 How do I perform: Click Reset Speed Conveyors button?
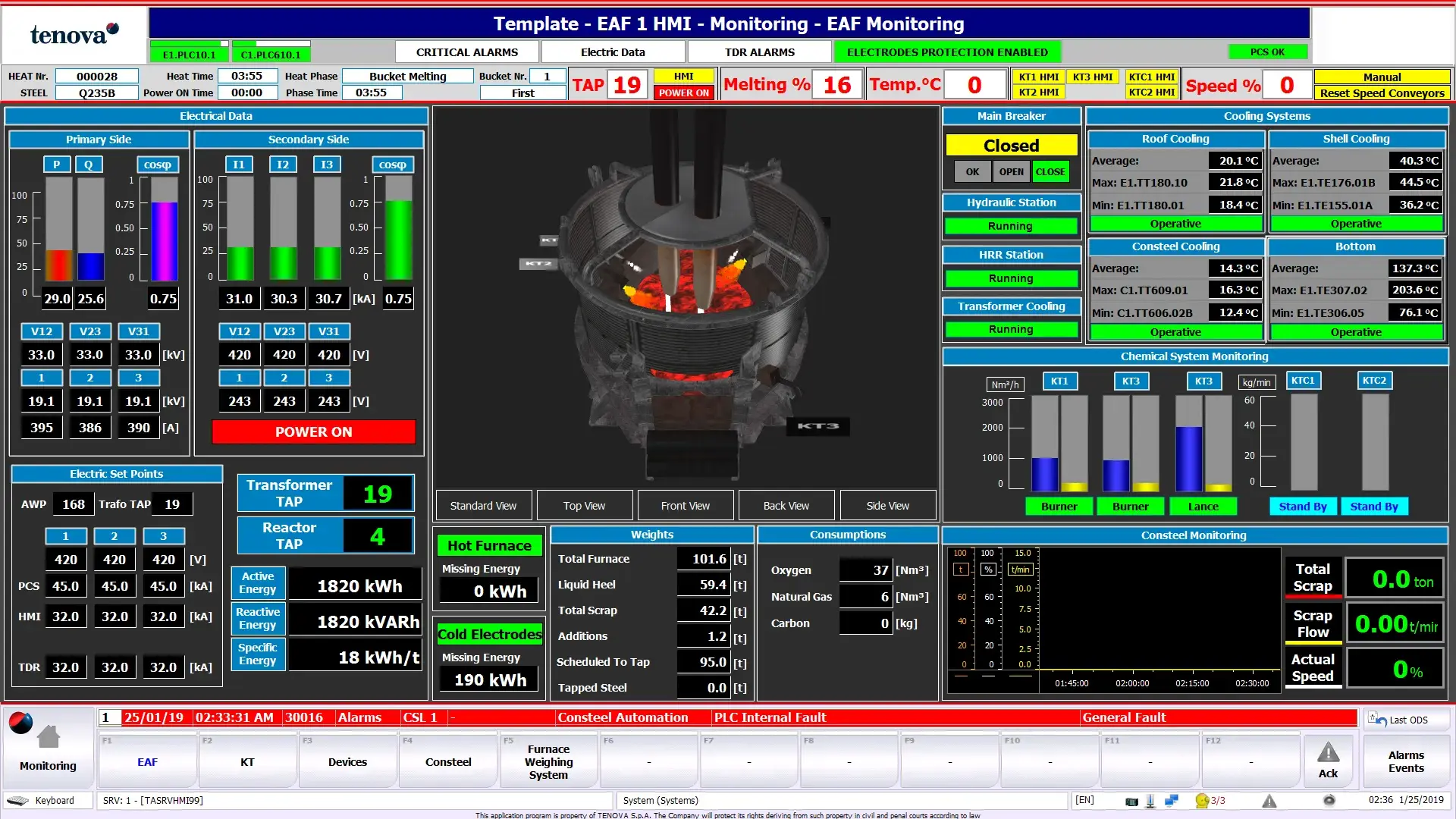click(1382, 93)
